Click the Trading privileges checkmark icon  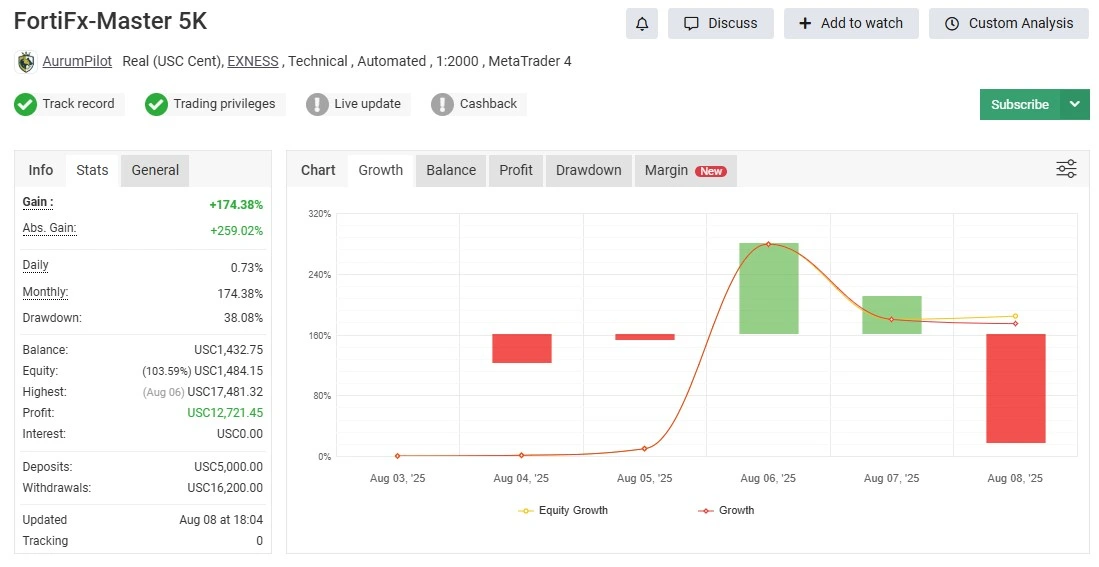(156, 104)
